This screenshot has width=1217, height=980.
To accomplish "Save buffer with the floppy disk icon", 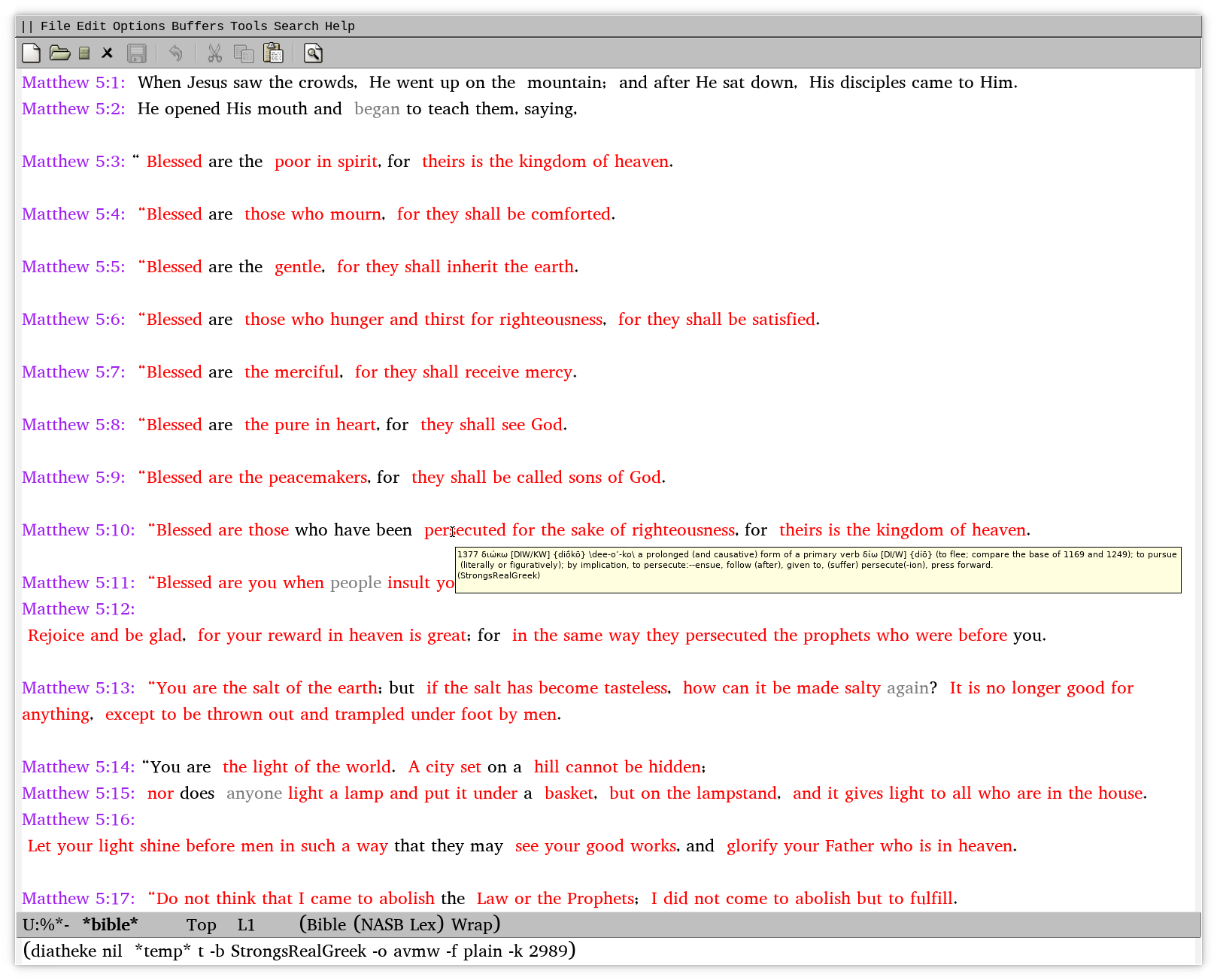I will click(136, 53).
